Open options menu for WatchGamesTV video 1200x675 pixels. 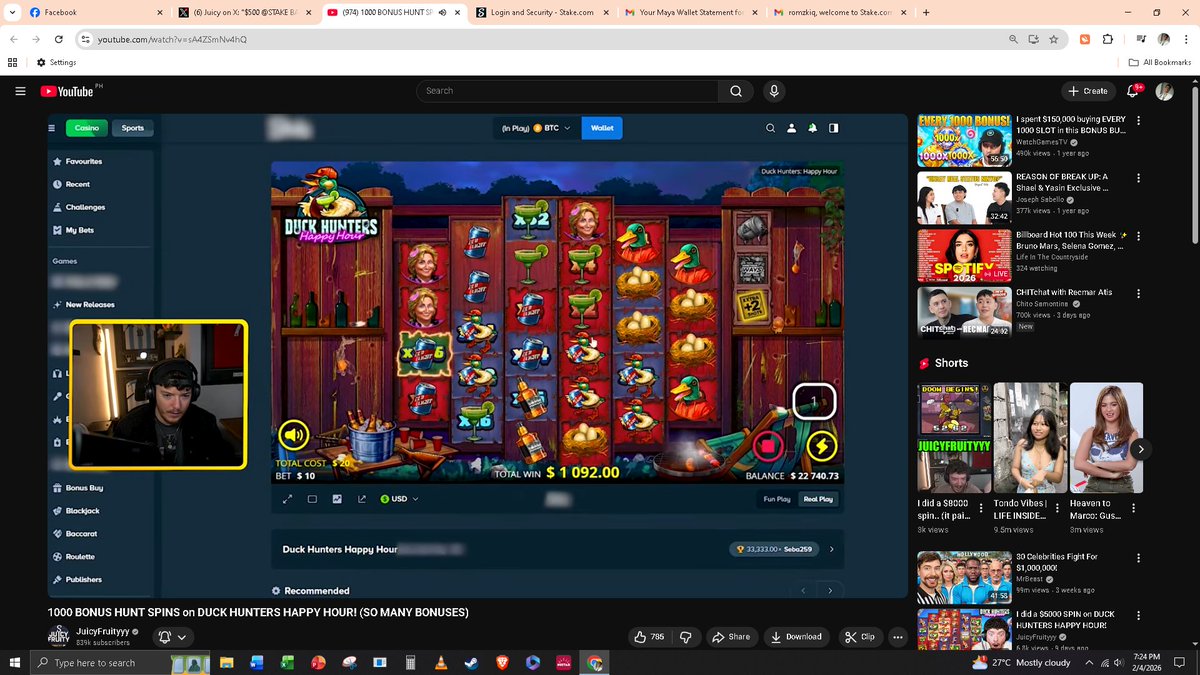(1138, 121)
